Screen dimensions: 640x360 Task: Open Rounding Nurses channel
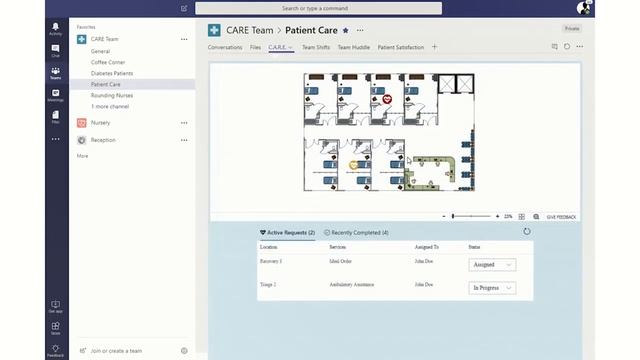(x=112, y=96)
